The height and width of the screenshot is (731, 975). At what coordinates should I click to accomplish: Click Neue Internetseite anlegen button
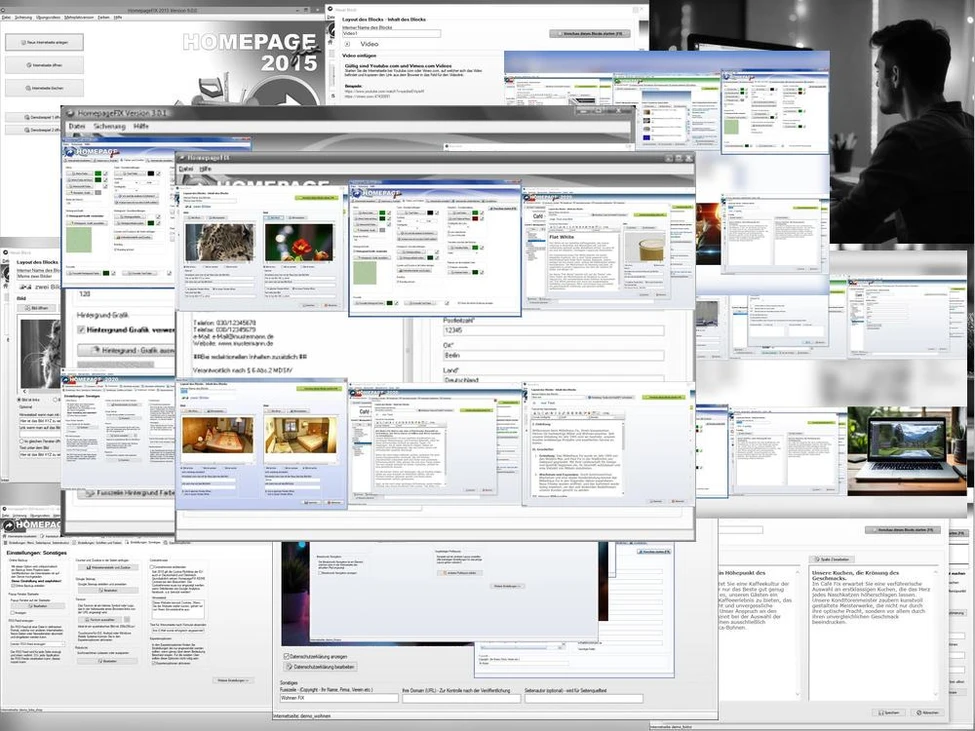[44, 42]
